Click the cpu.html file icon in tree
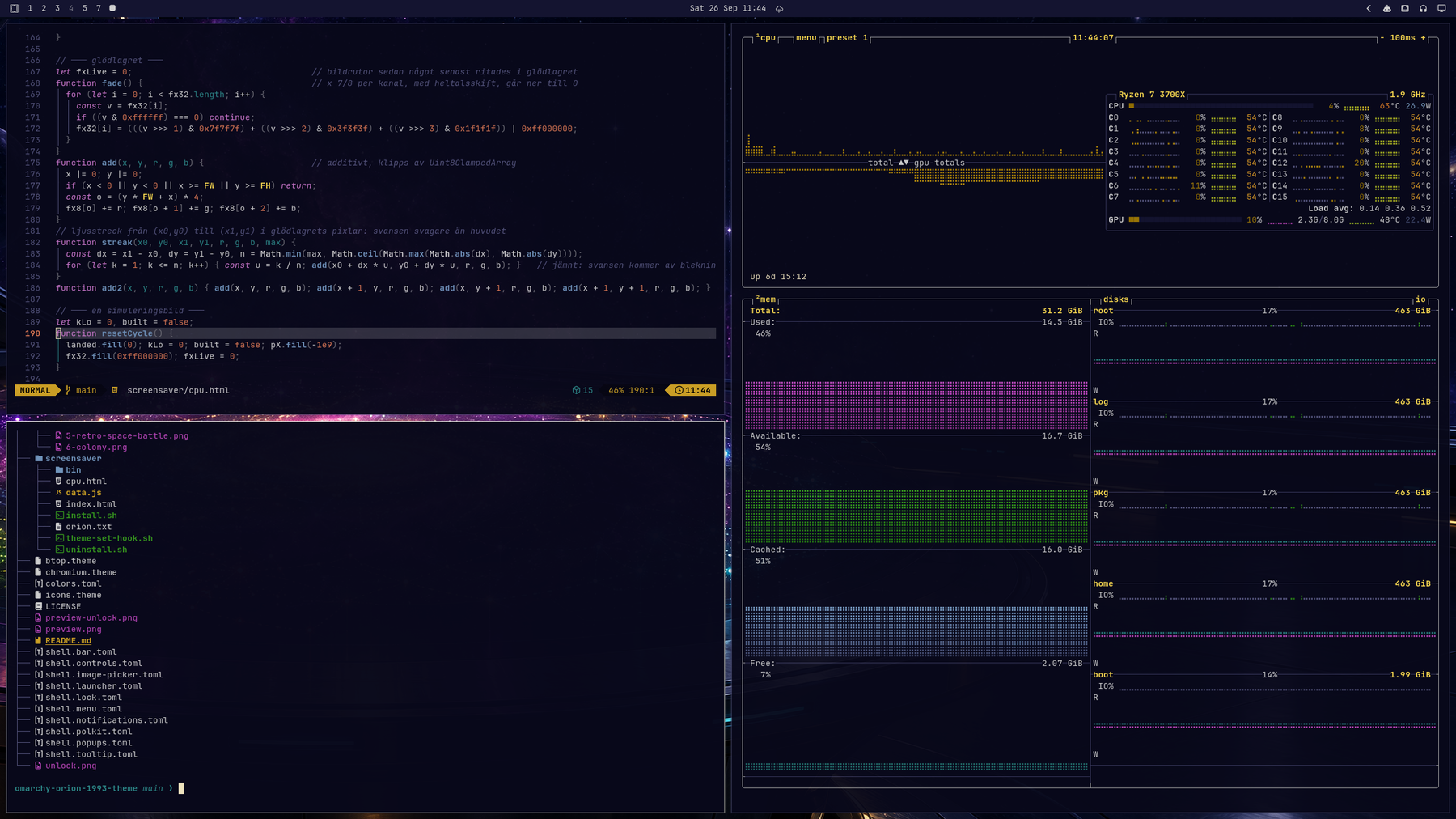1456x819 pixels. (x=58, y=482)
